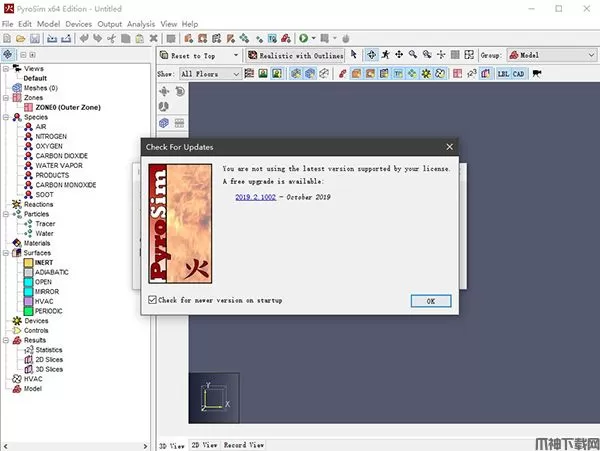This screenshot has width=600, height=451.
Task: Toggle the LBL labels display button
Action: (503, 73)
